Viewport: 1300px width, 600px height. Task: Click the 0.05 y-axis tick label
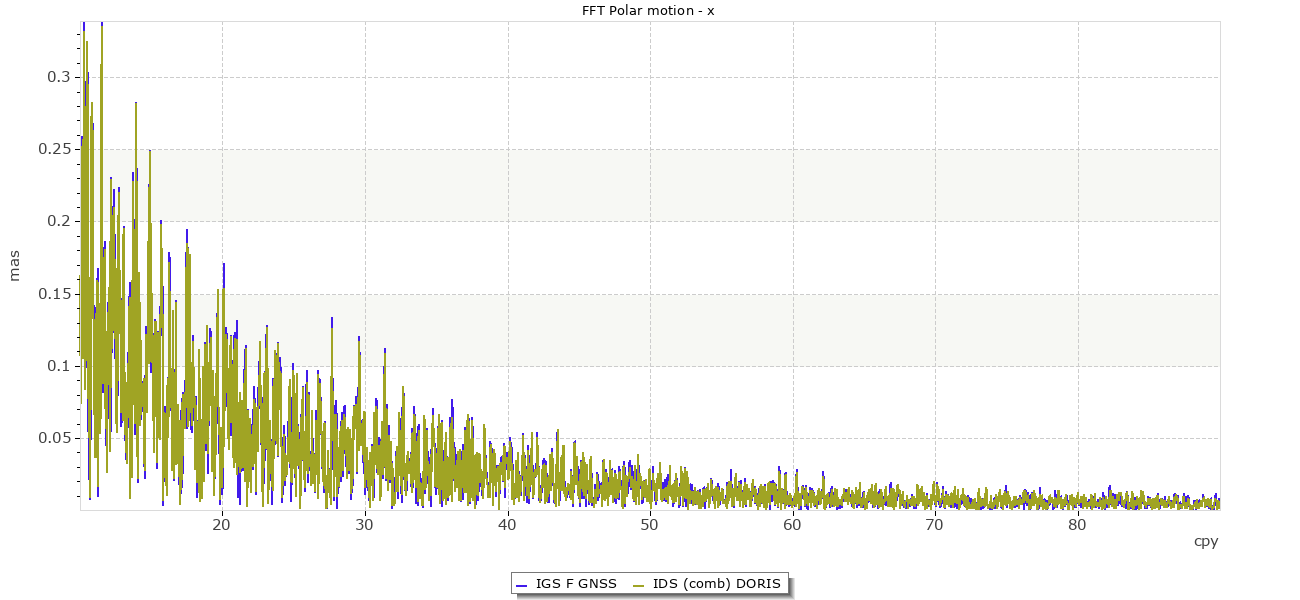[x=54, y=438]
